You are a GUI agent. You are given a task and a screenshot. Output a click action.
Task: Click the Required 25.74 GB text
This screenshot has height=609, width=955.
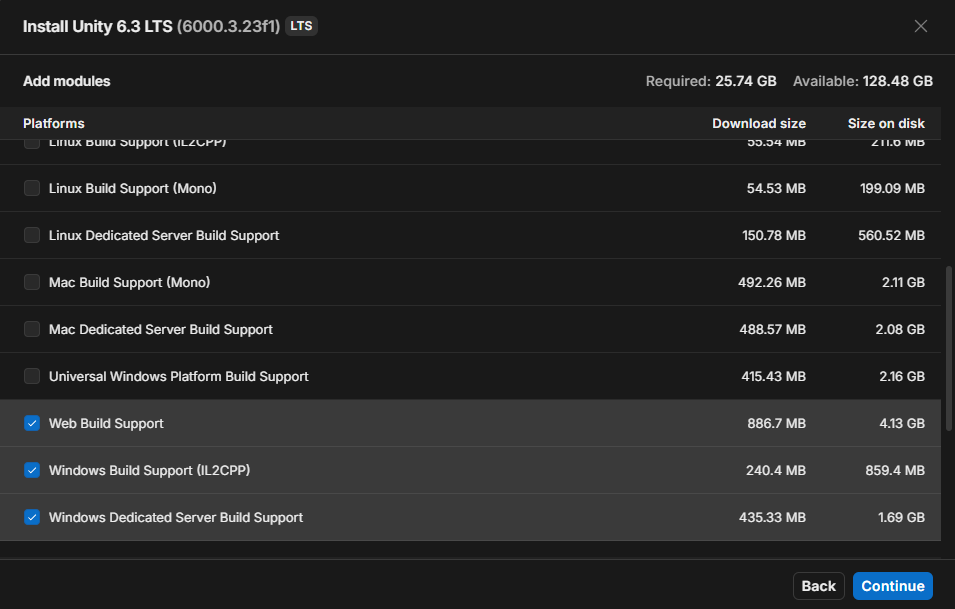(711, 81)
